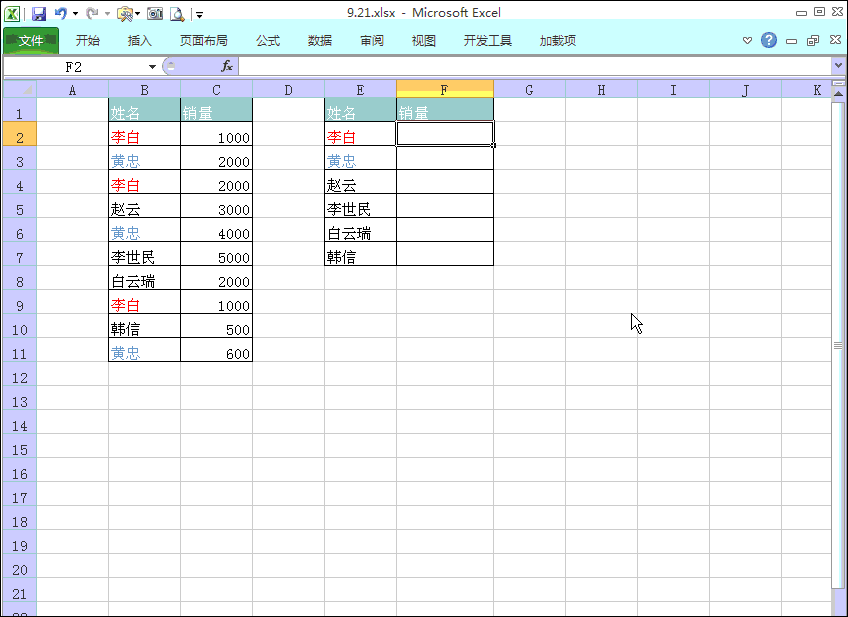
Task: Restore the workbook window inside the ribbon
Action: [813, 41]
